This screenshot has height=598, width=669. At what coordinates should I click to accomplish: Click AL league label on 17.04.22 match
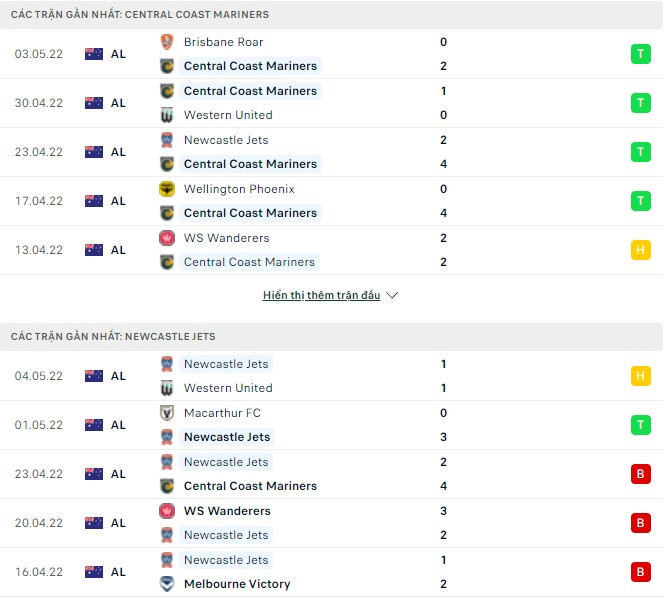pos(118,201)
